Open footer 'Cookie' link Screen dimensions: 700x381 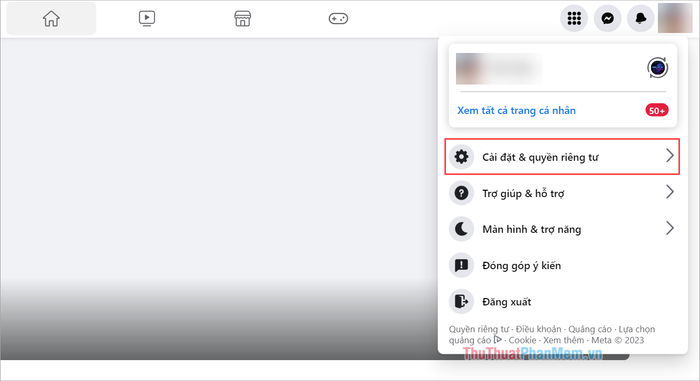coord(522,340)
